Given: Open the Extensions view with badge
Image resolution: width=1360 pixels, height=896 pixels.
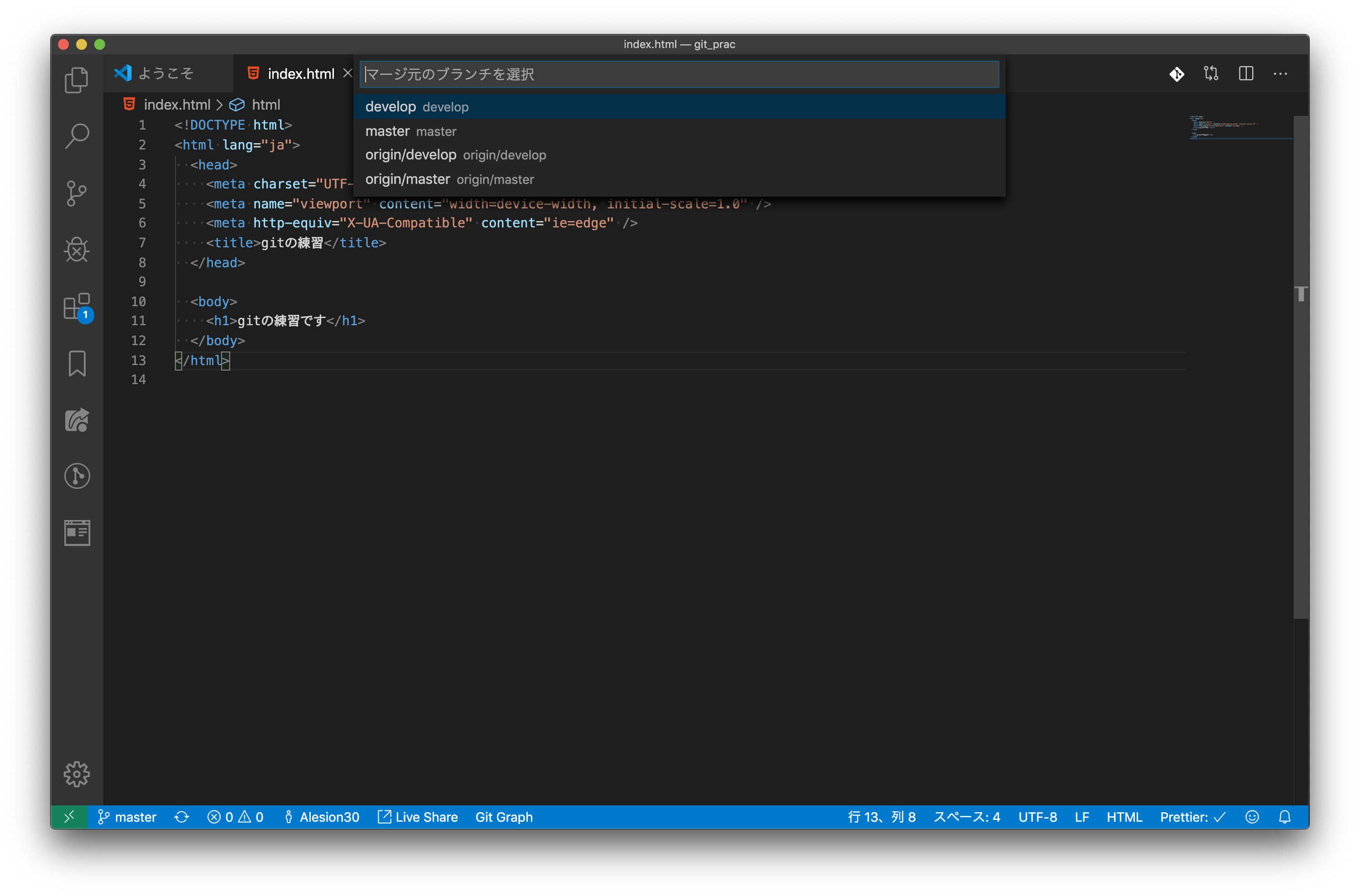Looking at the screenshot, I should (78, 308).
